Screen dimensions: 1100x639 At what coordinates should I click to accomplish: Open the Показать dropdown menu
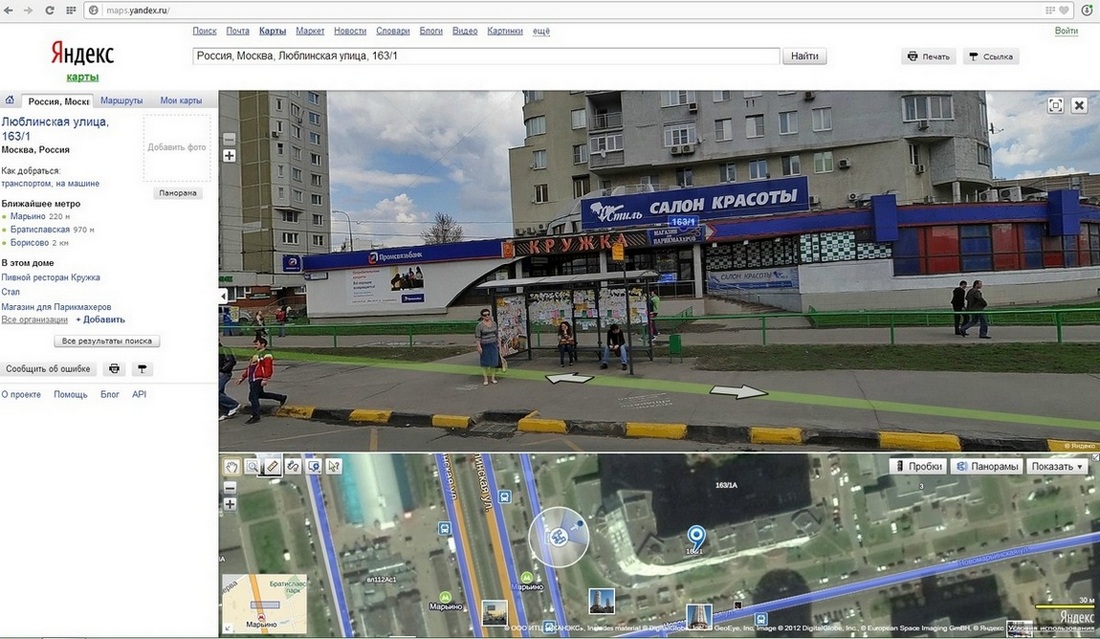coord(1058,466)
